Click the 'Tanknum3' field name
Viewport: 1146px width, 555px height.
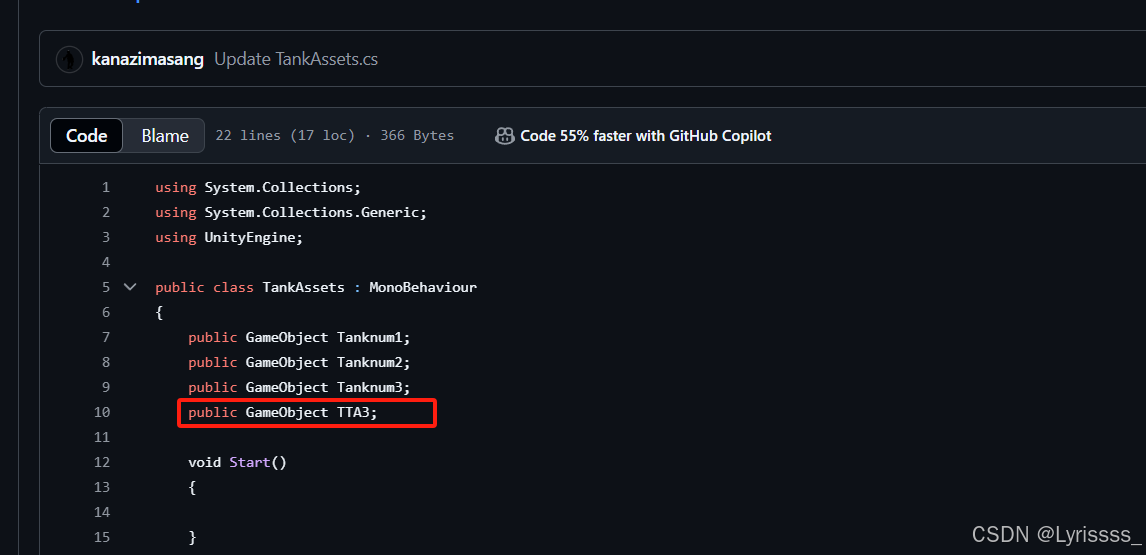[370, 387]
